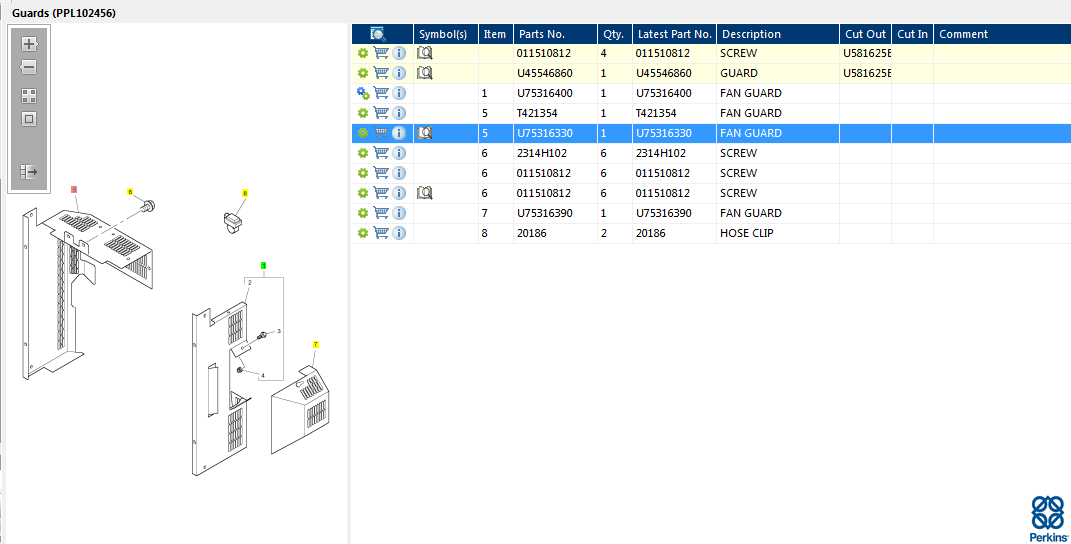
Task: Click part number 2314H102 cell
Action: click(x=555, y=153)
